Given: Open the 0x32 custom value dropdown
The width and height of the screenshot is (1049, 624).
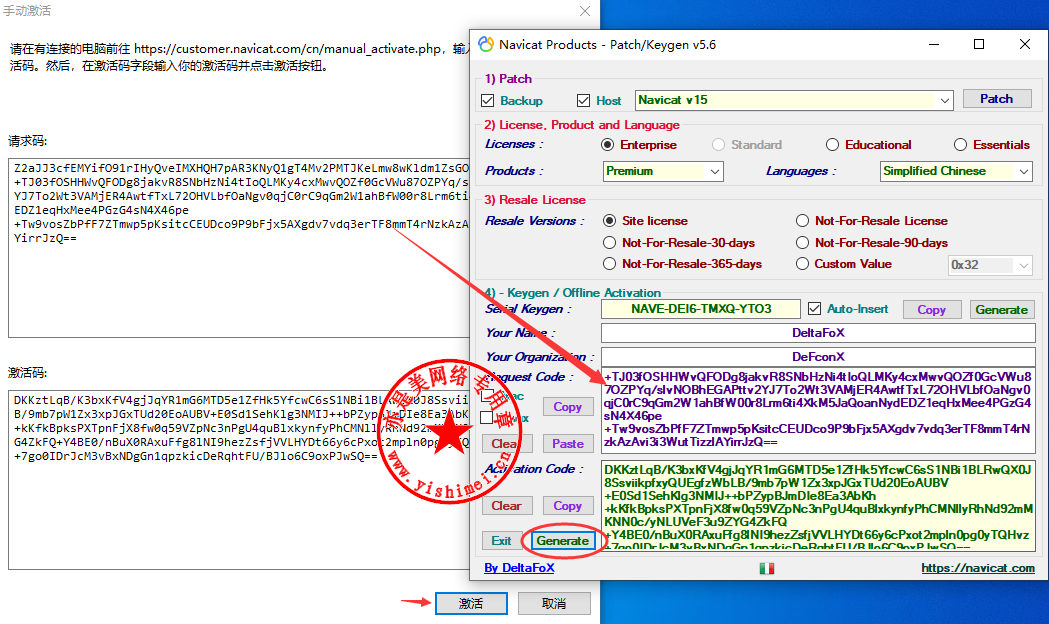Looking at the screenshot, I should coord(1024,265).
